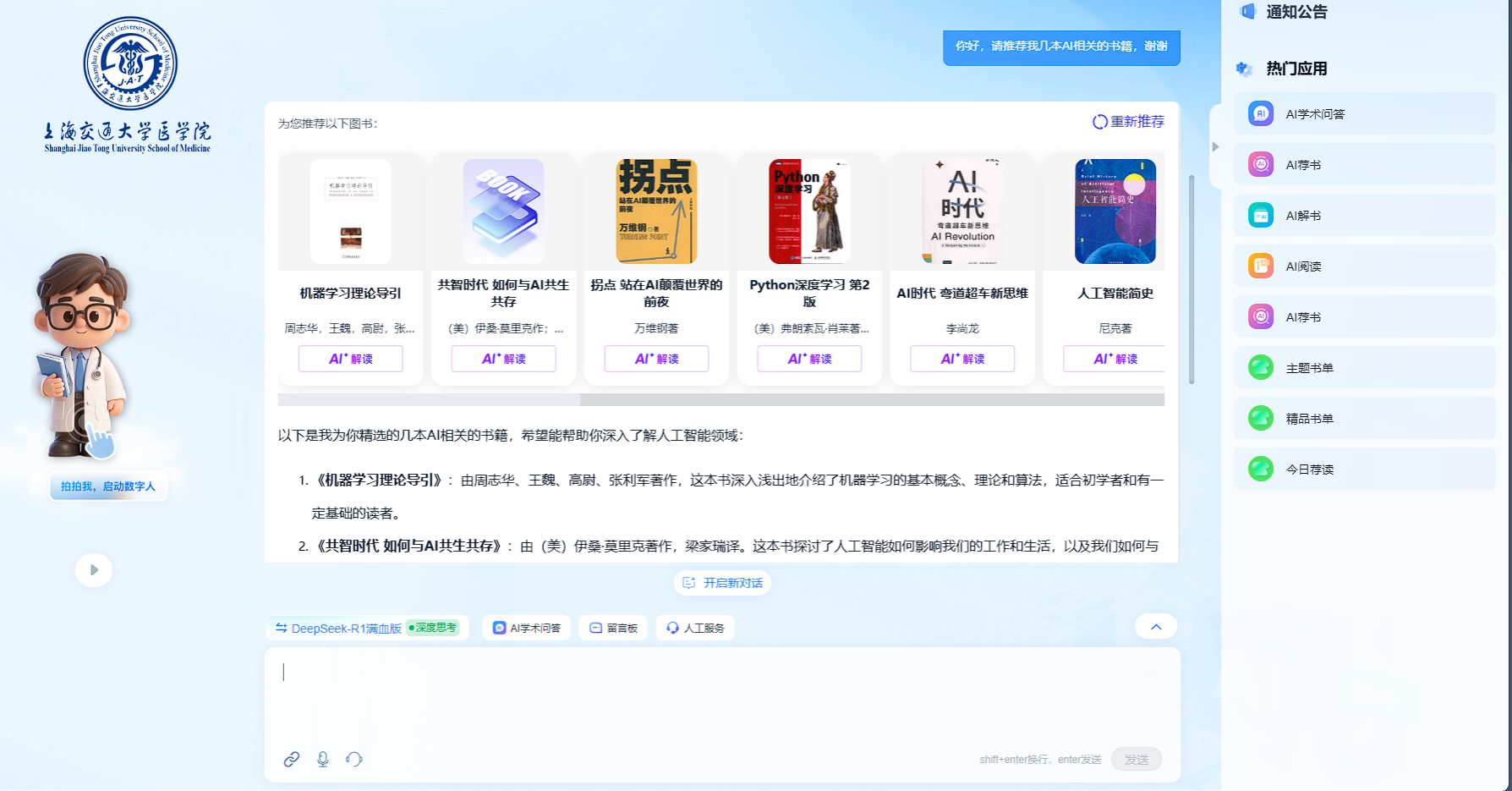This screenshot has width=1512, height=791.
Task: Click the 拐点 book cover thumbnail
Action: [x=656, y=211]
